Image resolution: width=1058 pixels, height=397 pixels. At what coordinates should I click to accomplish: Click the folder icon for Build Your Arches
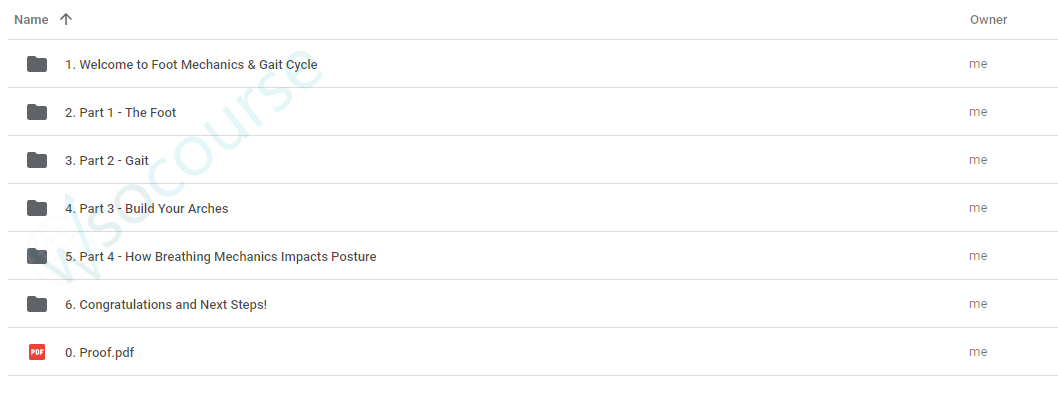click(37, 208)
